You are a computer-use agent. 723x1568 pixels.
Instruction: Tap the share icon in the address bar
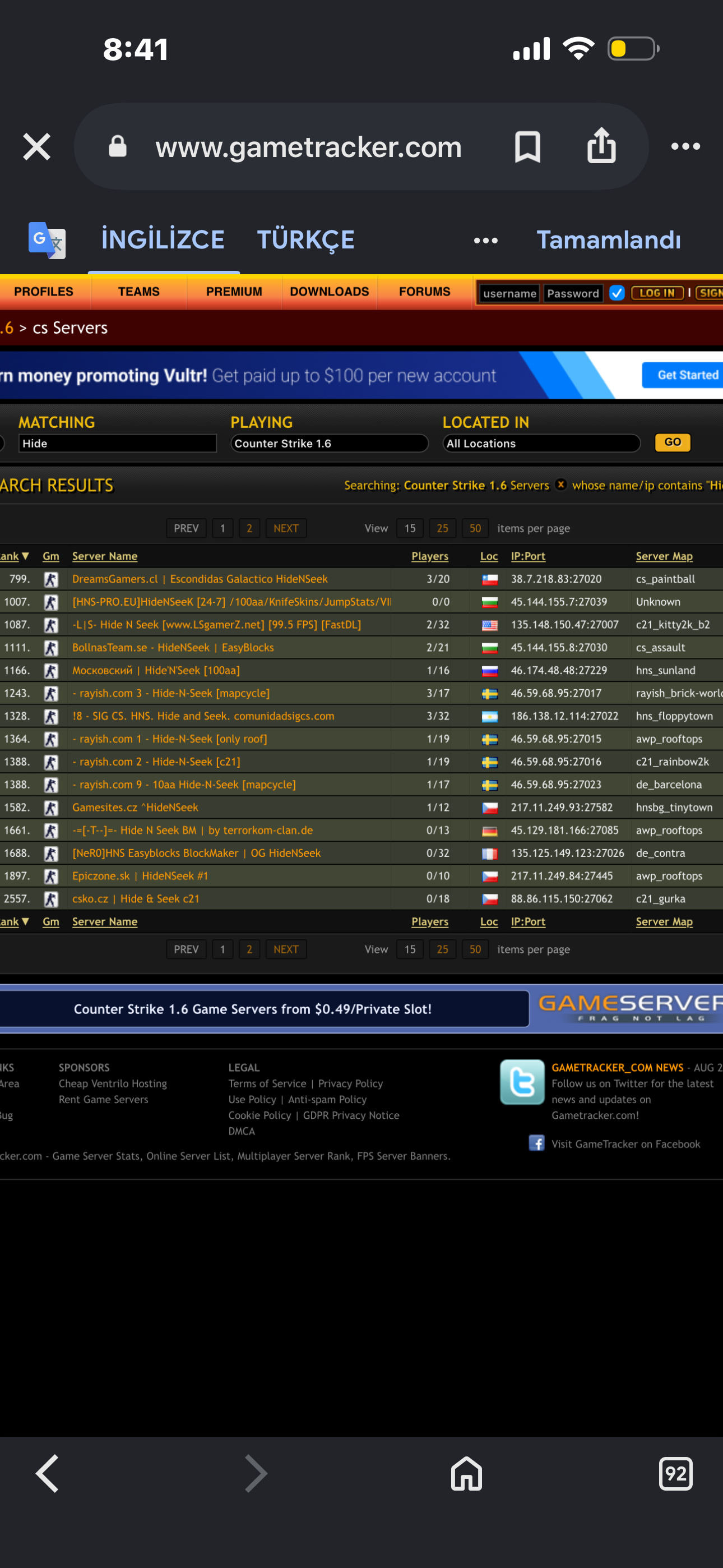[601, 145]
